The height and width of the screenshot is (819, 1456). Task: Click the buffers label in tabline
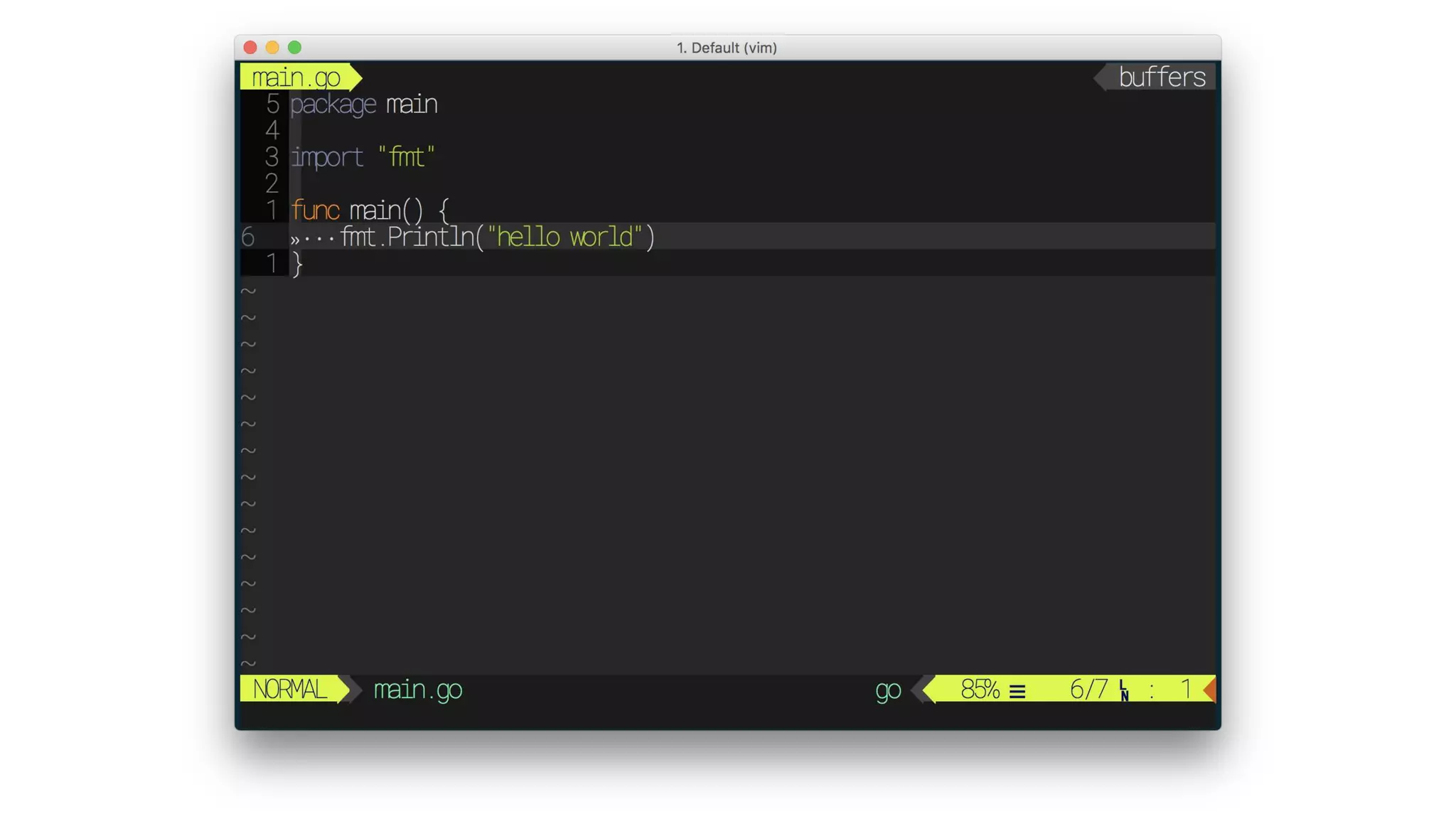point(1161,77)
